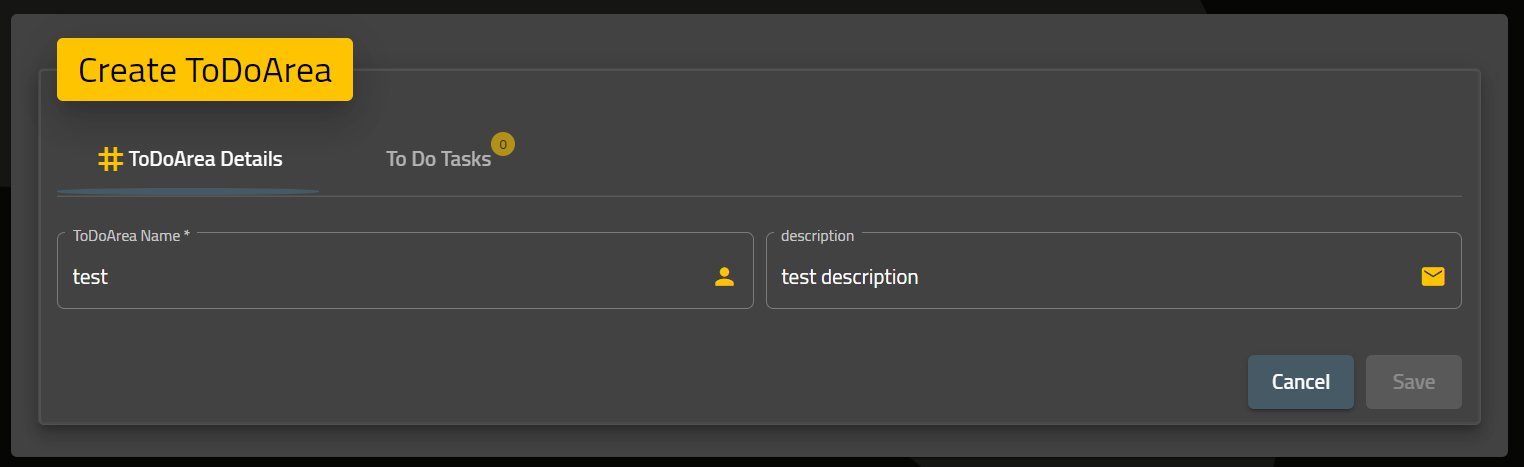1524x467 pixels.
Task: Click the envelope icon in the description field
Action: pyautogui.click(x=1433, y=277)
